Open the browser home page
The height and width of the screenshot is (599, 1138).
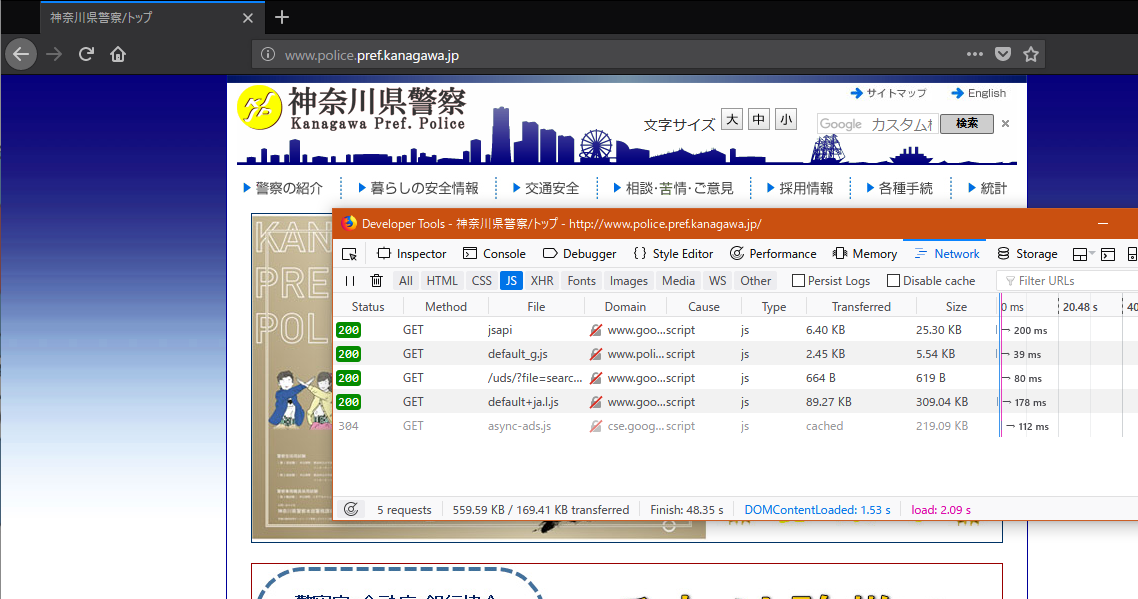tap(118, 54)
